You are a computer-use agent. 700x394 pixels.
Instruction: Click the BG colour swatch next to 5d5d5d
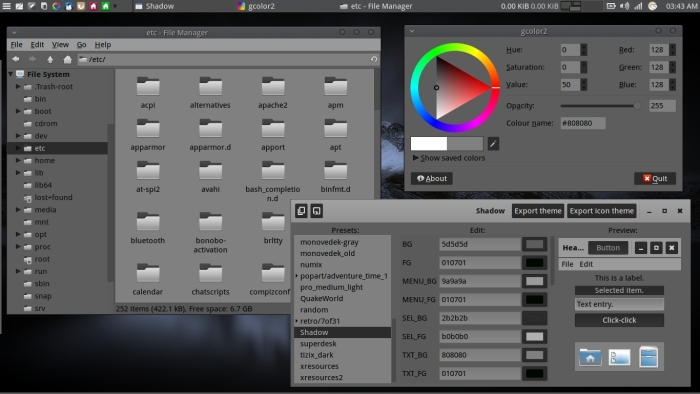[534, 244]
